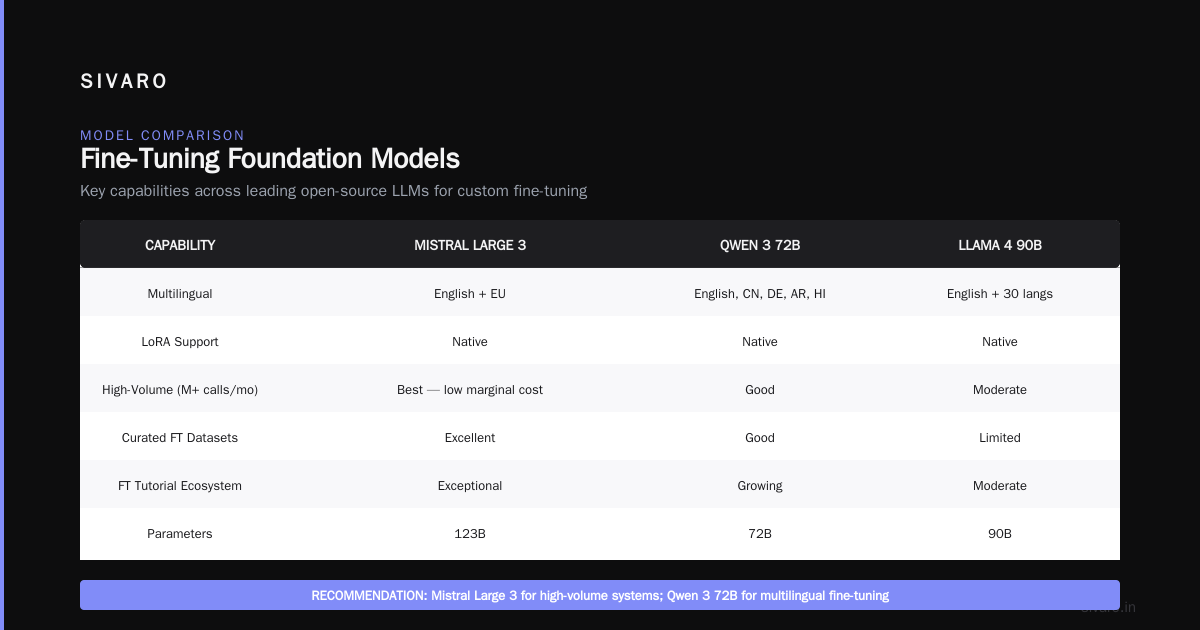Click Moderate in the FT Tutorial Ecosystem row
The height and width of the screenshot is (630, 1200).
1000,486
